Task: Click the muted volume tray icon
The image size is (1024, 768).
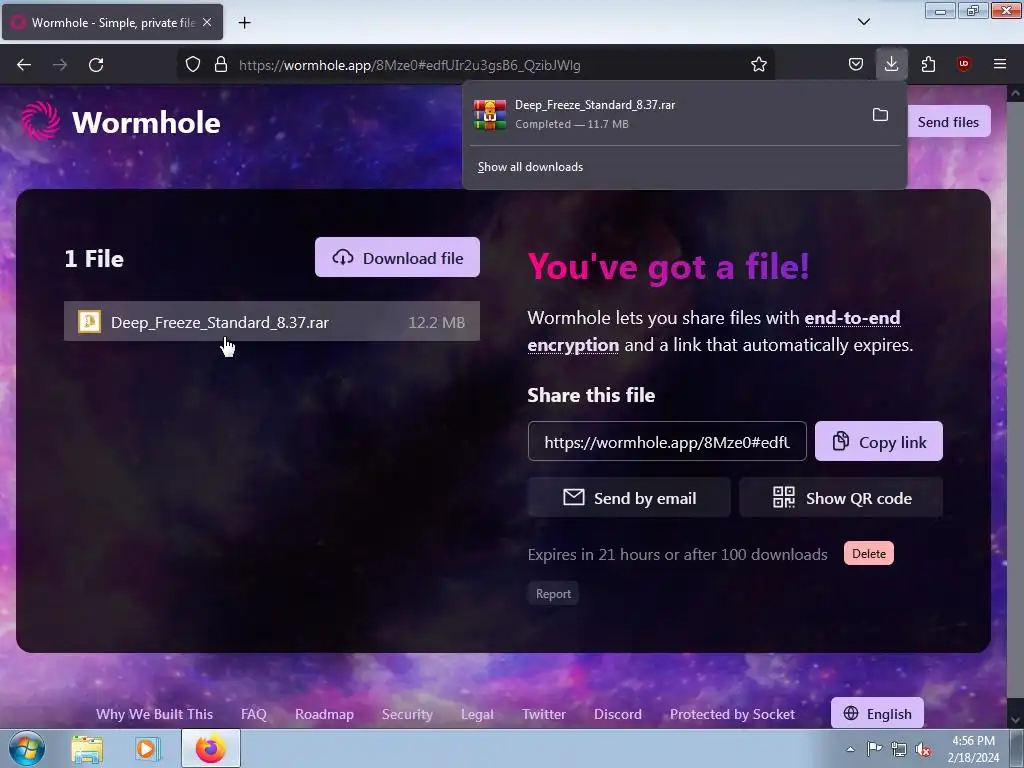Action: point(923,750)
